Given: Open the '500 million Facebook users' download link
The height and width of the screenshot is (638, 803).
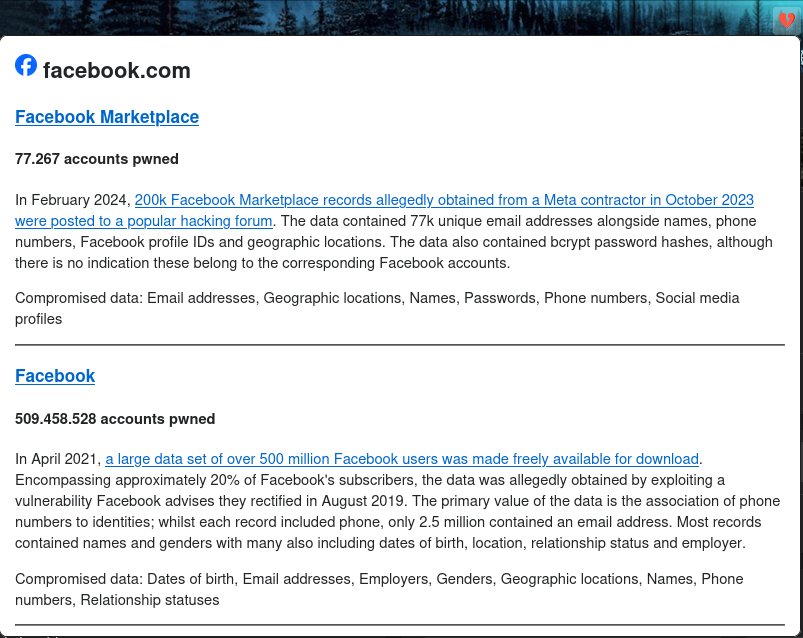Looking at the screenshot, I should coord(402,459).
